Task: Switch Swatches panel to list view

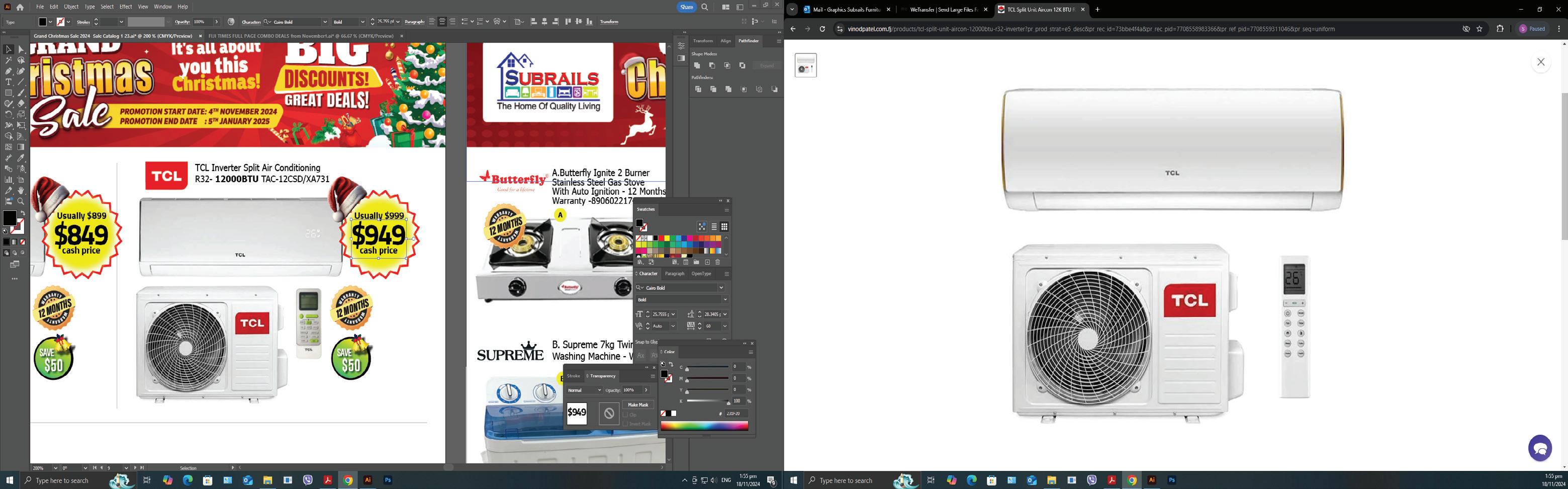Action: [714, 226]
